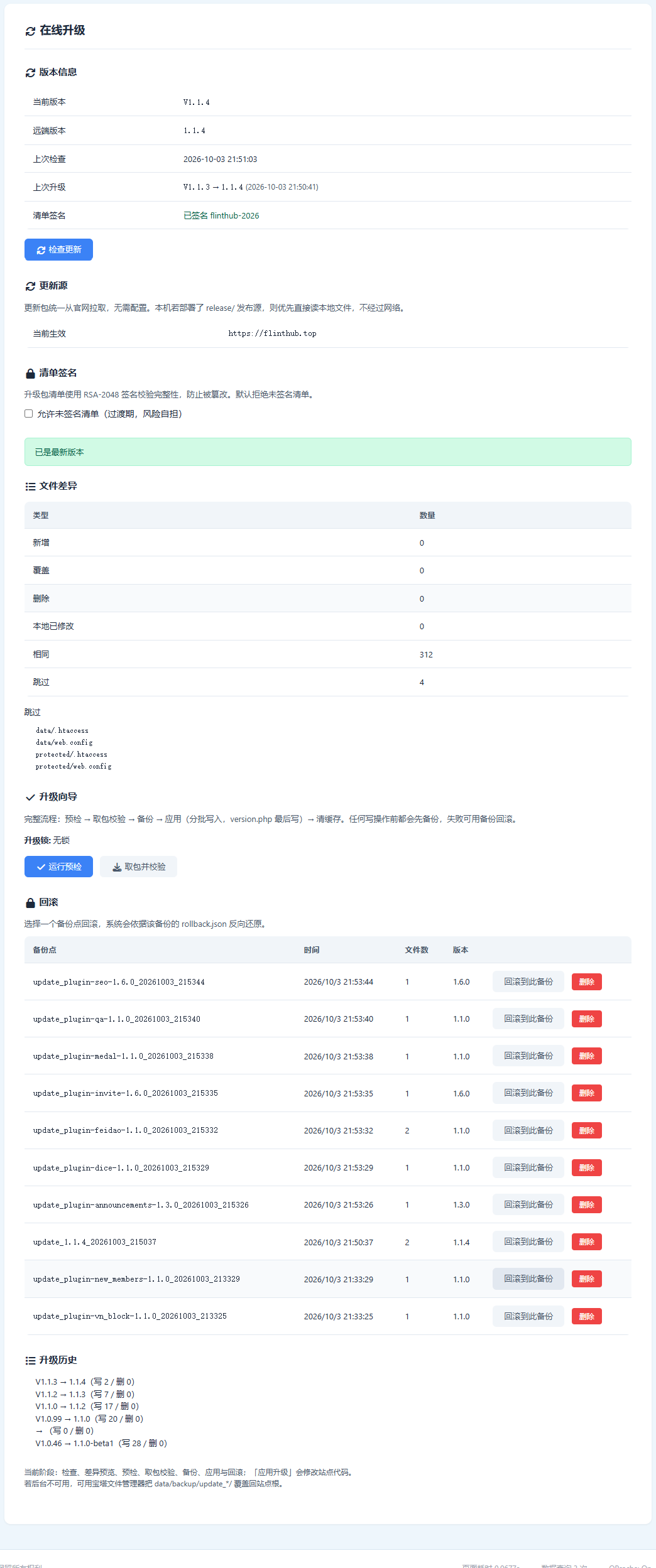
Task: Click history entry V1.1.0 → 1.1.2
Action: [87, 1406]
